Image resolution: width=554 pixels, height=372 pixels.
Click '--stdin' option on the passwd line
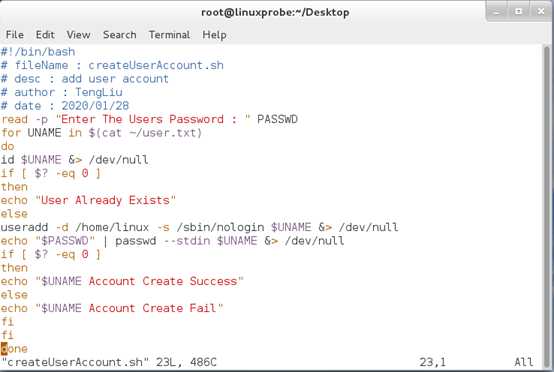point(187,241)
